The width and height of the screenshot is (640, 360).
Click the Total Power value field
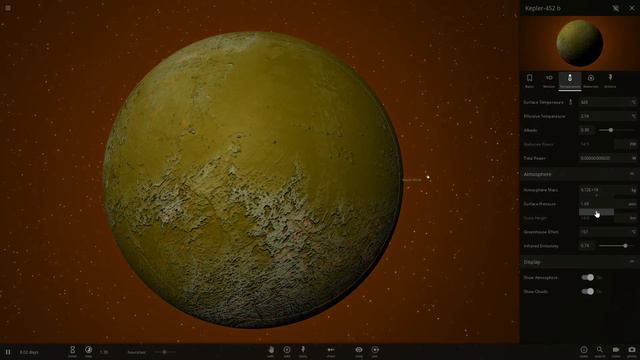pyautogui.click(x=604, y=158)
